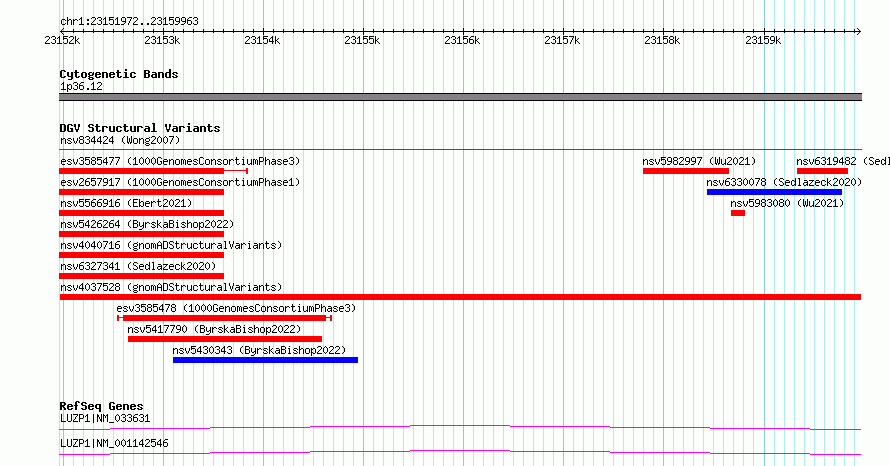
Task: Select the nsv5983080 (Wu2021) variant label
Action: click(x=787, y=203)
